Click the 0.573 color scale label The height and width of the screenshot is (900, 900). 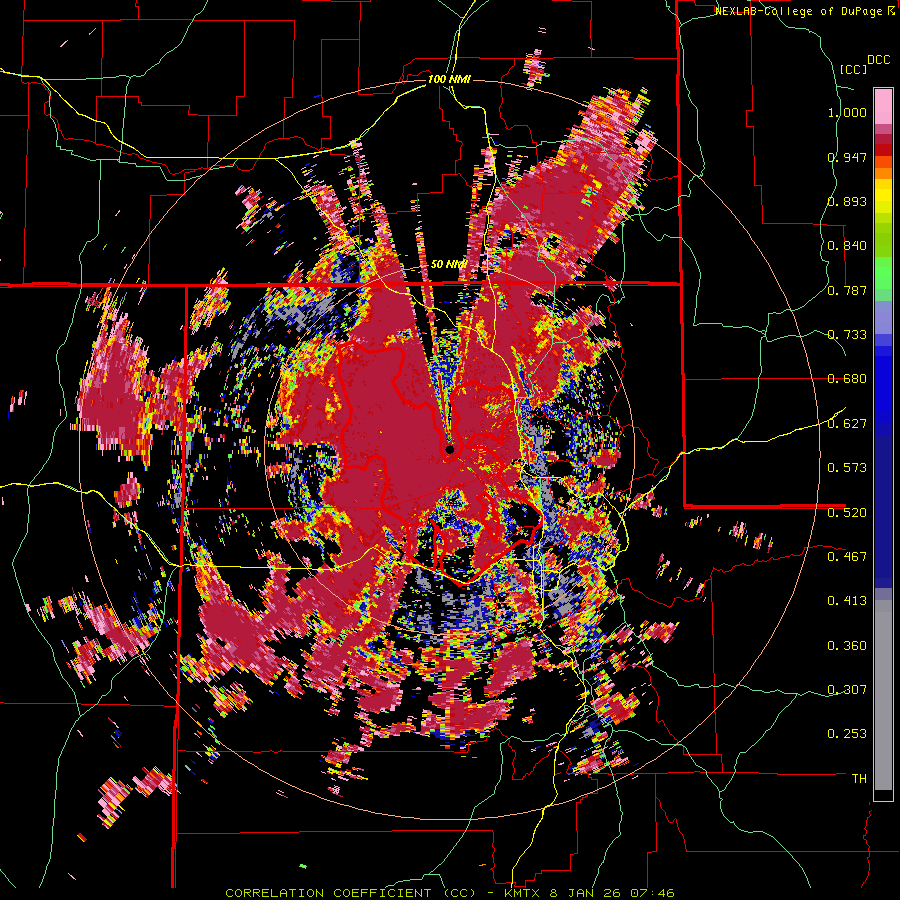(x=847, y=468)
